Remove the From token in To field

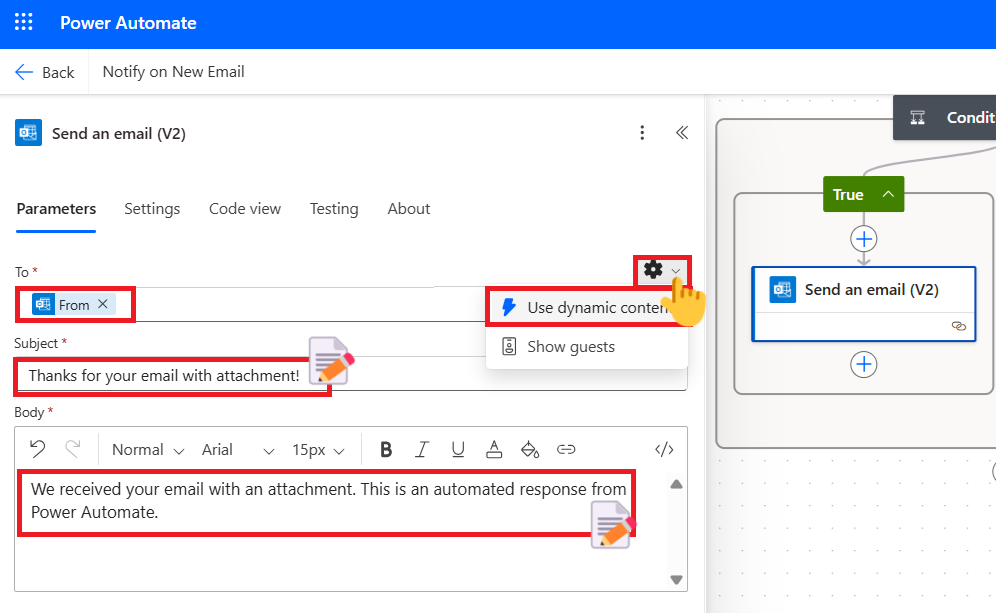(103, 305)
